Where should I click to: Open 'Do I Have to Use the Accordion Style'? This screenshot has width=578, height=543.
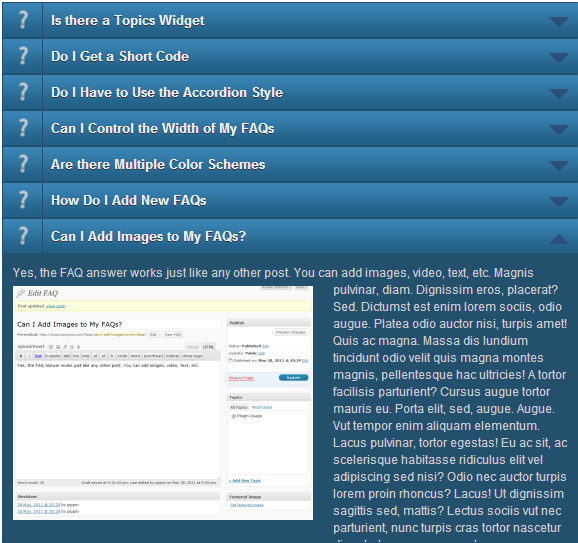[167, 93]
